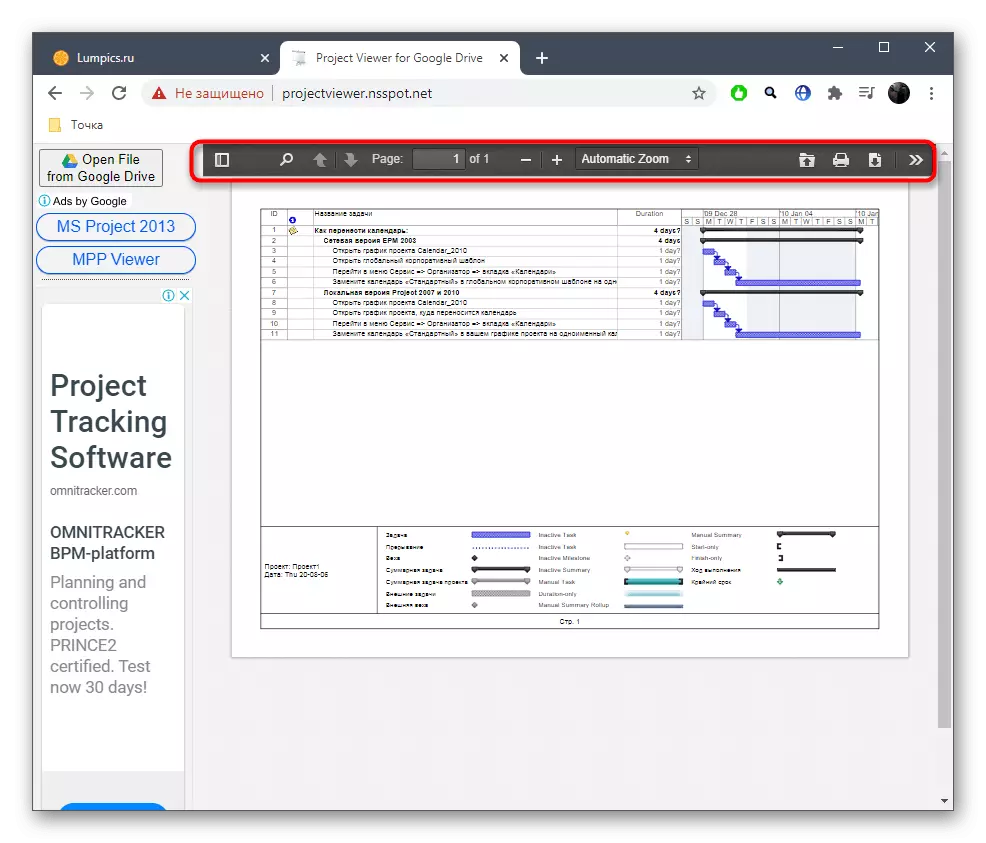Print the document with printer icon
Screen dimensions: 986x843
841,159
